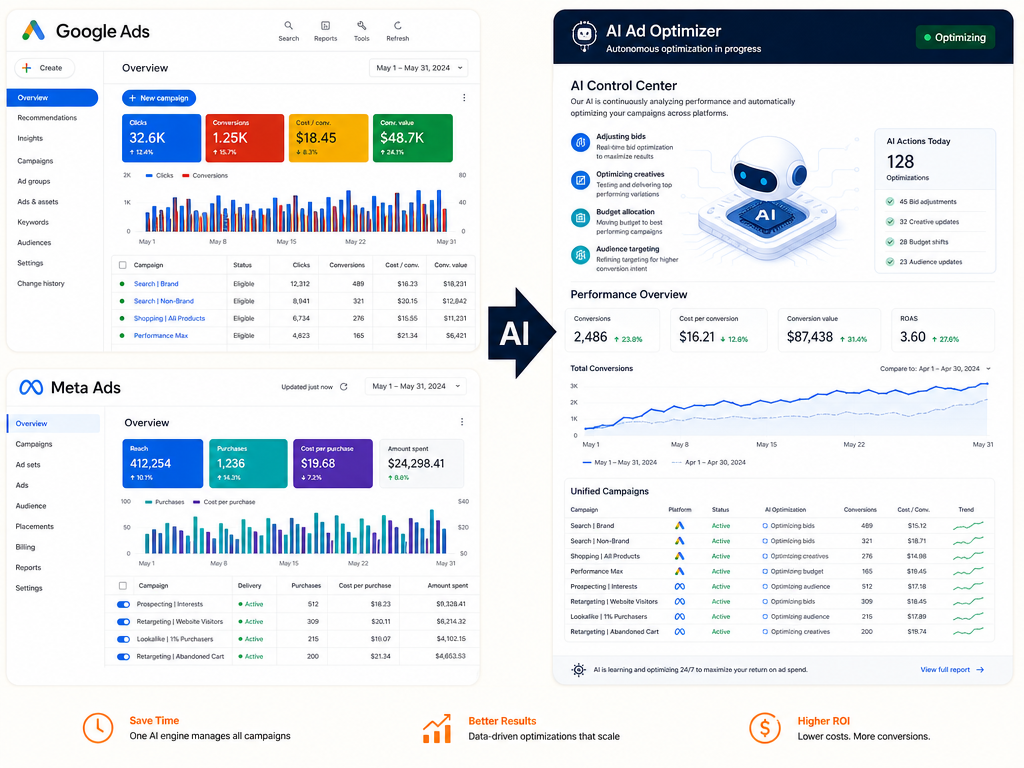
Task: Click the Purchases 1,236 metric card
Action: pyautogui.click(x=248, y=463)
